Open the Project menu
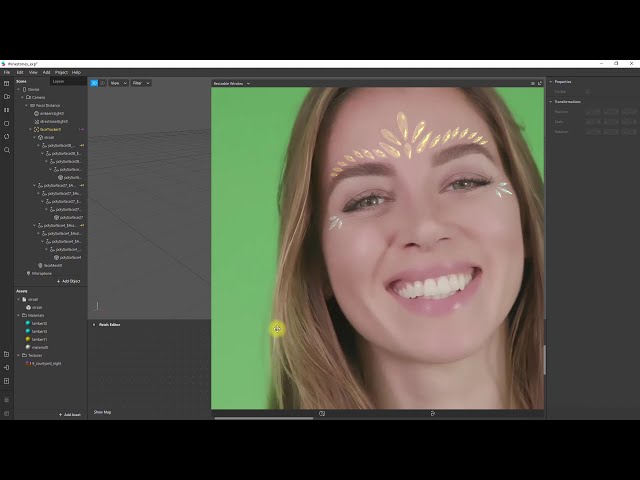 (61, 72)
